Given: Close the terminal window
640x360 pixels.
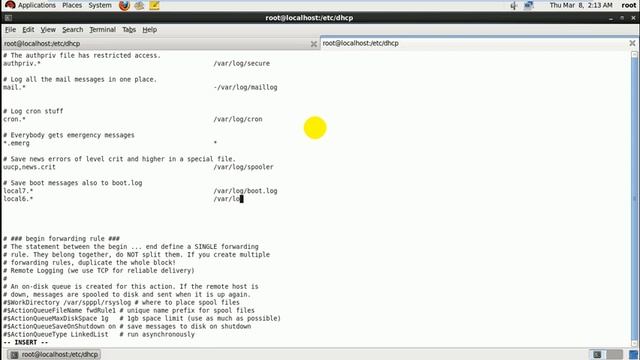Looking at the screenshot, I should click(633, 18).
